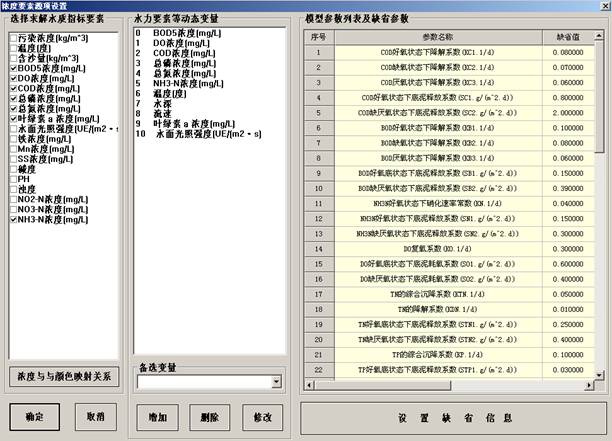Select 水深 entry in dynamic variables list

point(164,103)
